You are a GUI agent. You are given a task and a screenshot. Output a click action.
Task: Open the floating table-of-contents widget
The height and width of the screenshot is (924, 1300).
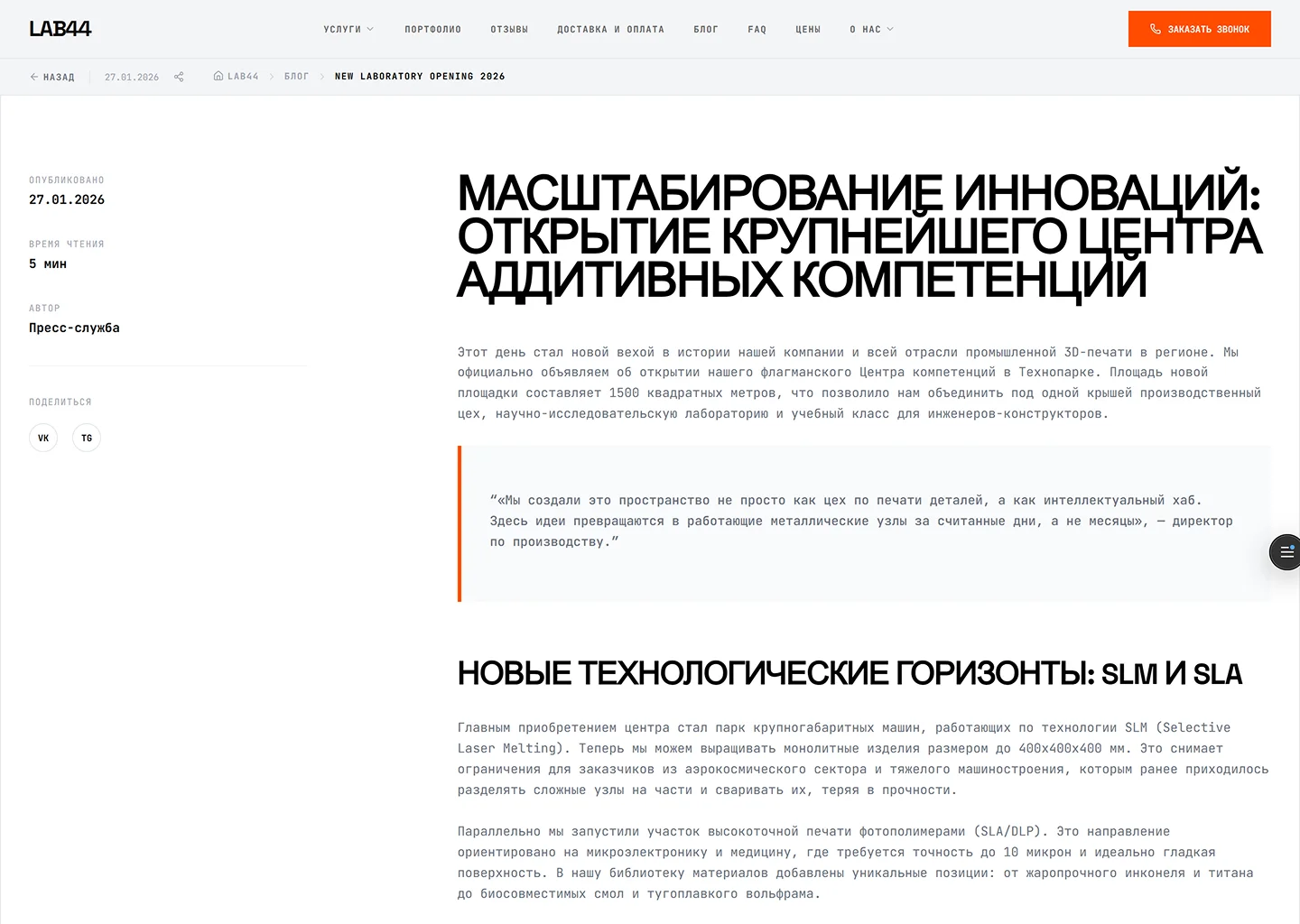(x=1285, y=551)
